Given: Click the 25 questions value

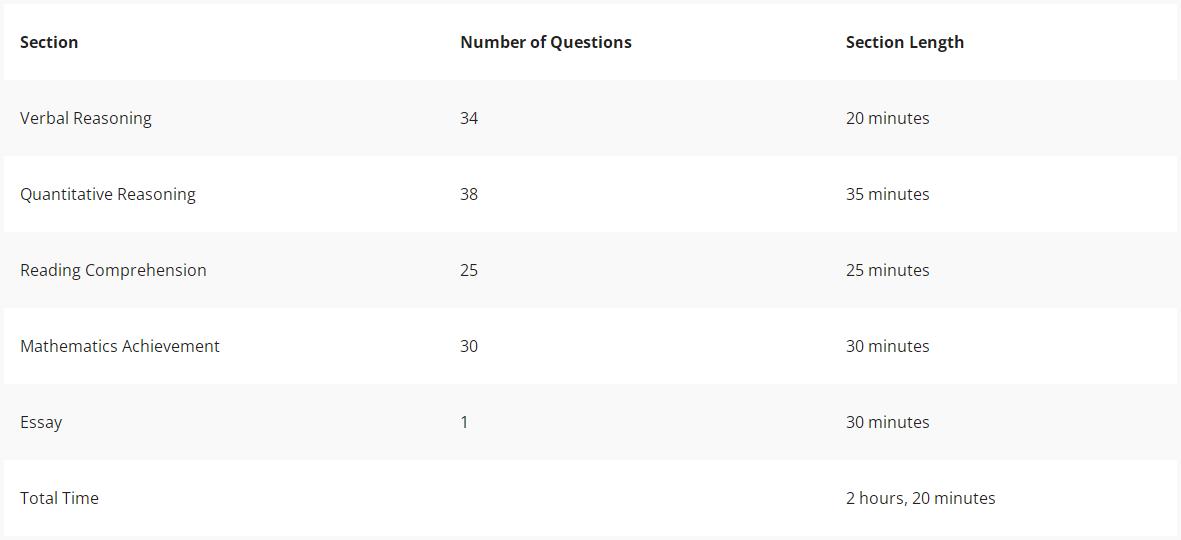Looking at the screenshot, I should tap(468, 270).
